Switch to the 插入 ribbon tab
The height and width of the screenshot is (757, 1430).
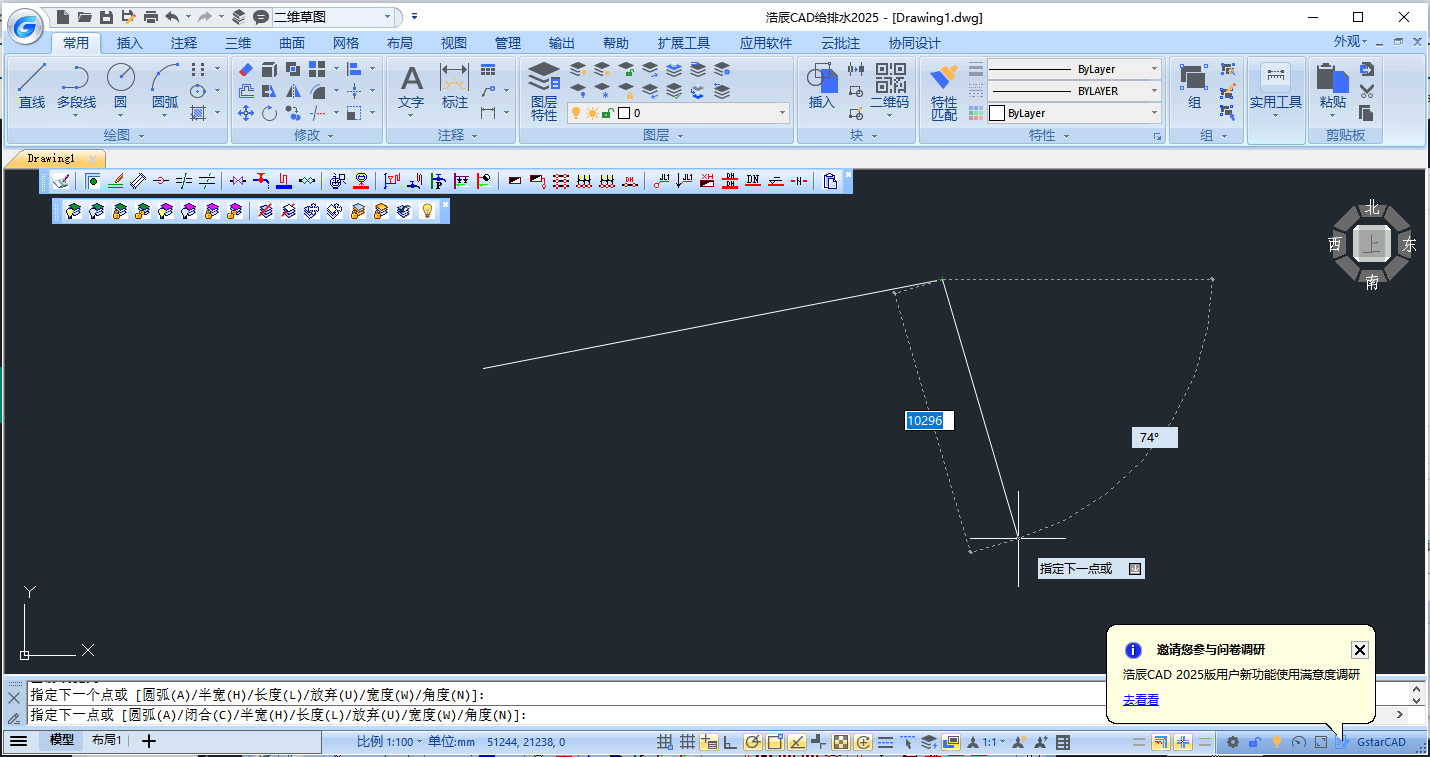130,43
